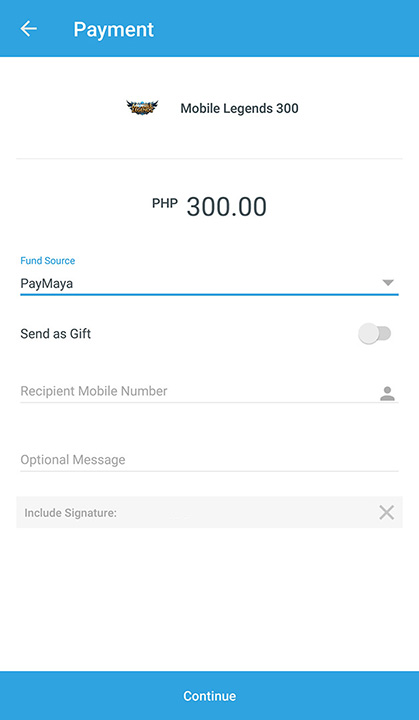
Task: Select the PayMaya fund source field
Action: click(x=209, y=283)
